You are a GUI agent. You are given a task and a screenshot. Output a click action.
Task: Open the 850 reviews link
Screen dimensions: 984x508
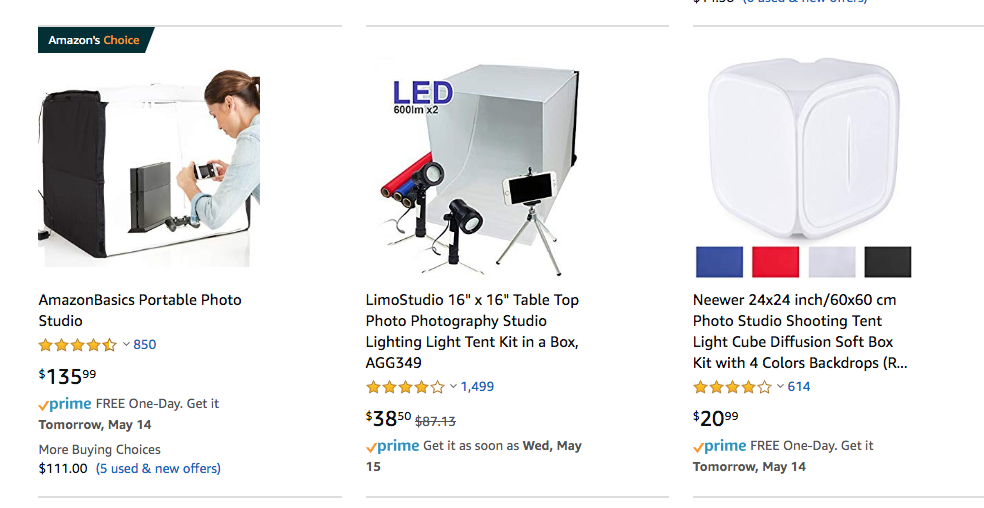coord(145,345)
